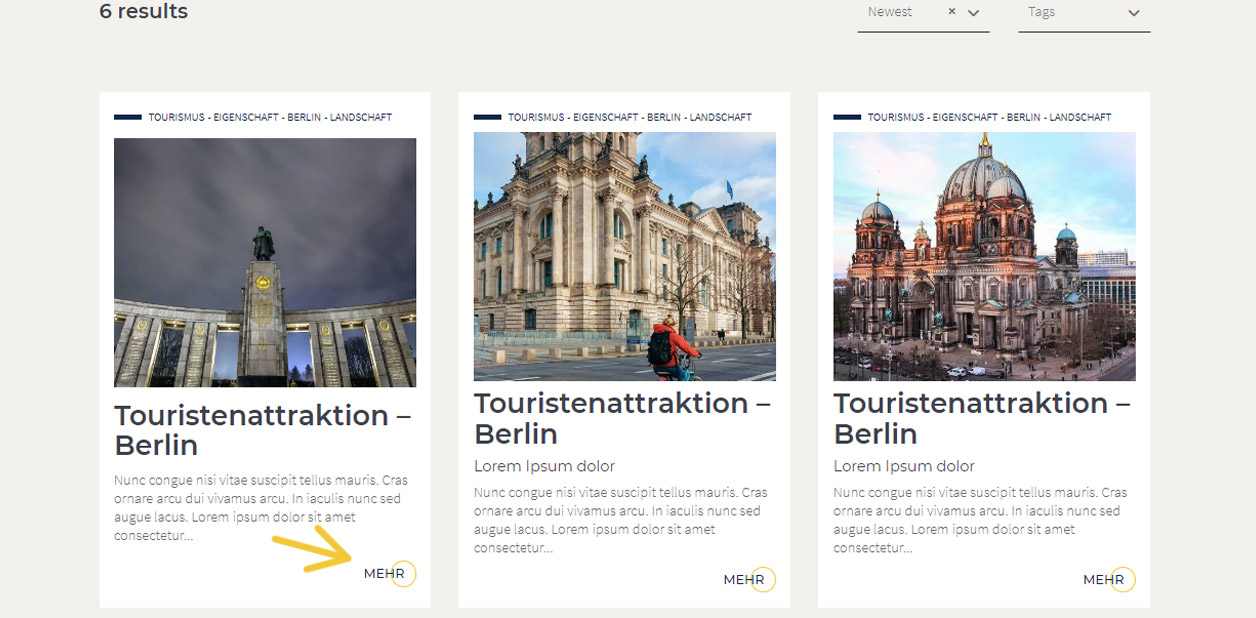Click the 6 results count label
1256x618 pixels.
144,12
